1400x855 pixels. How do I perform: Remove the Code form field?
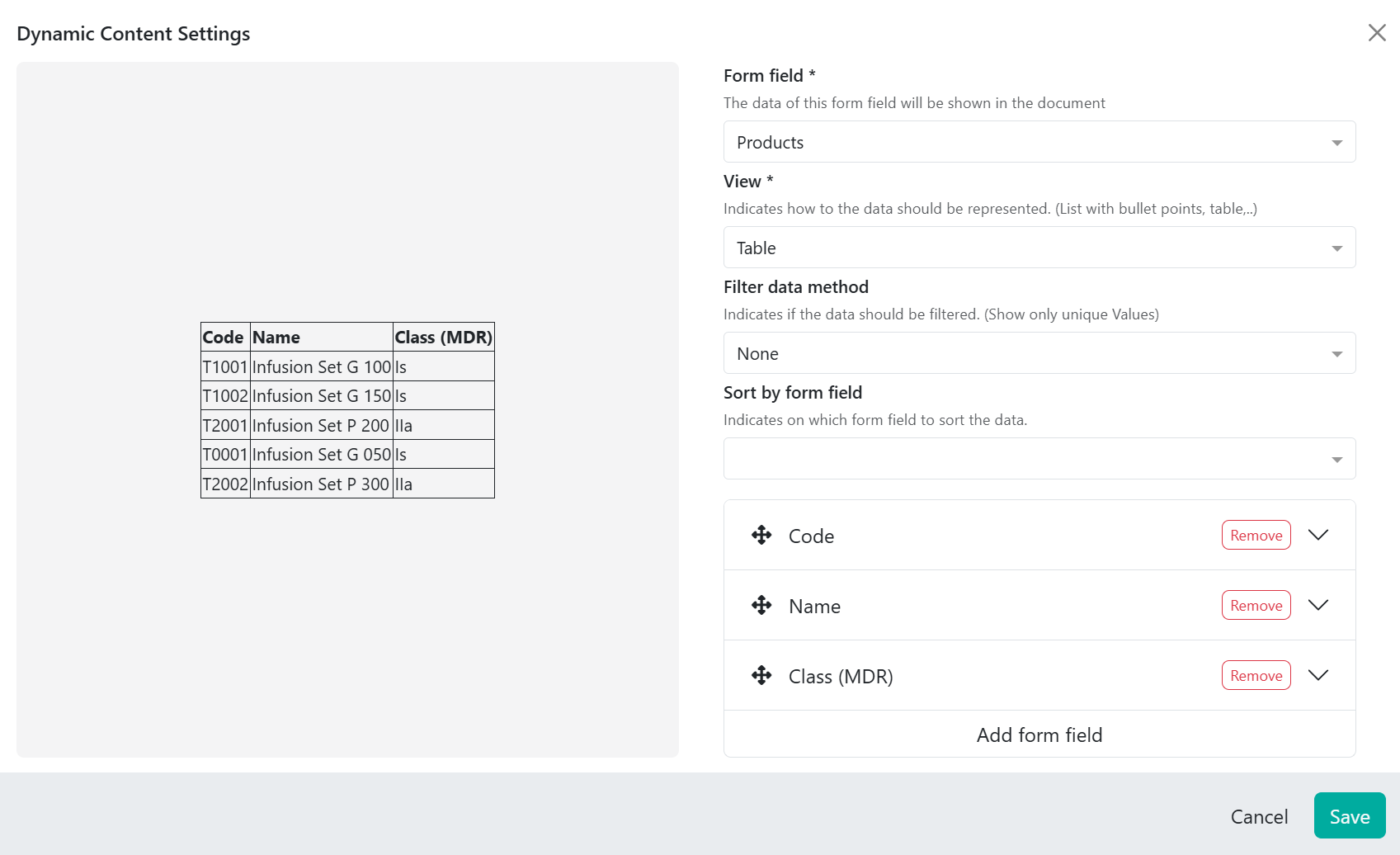(x=1256, y=535)
